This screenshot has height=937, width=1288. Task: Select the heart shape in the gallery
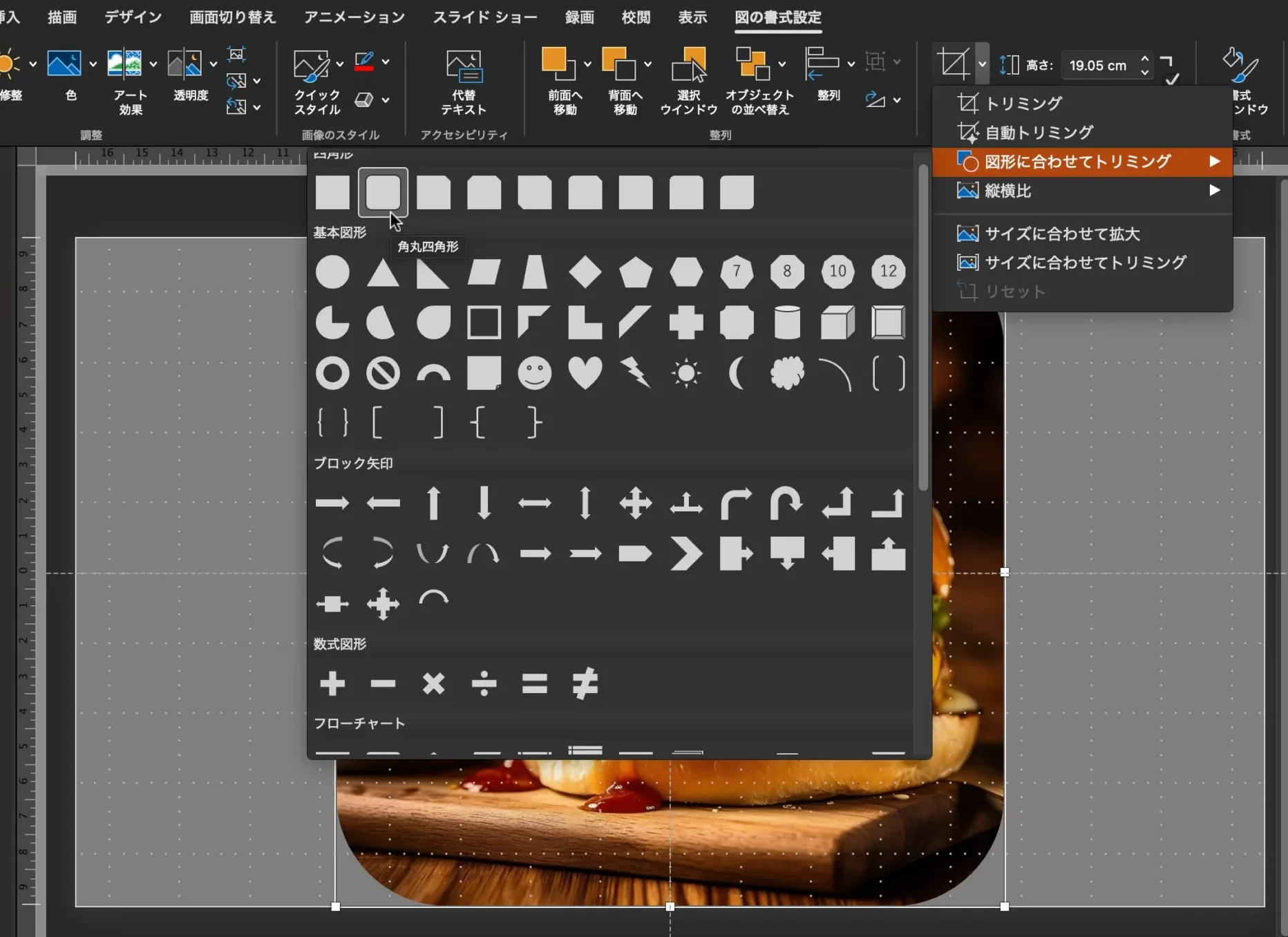(x=585, y=373)
